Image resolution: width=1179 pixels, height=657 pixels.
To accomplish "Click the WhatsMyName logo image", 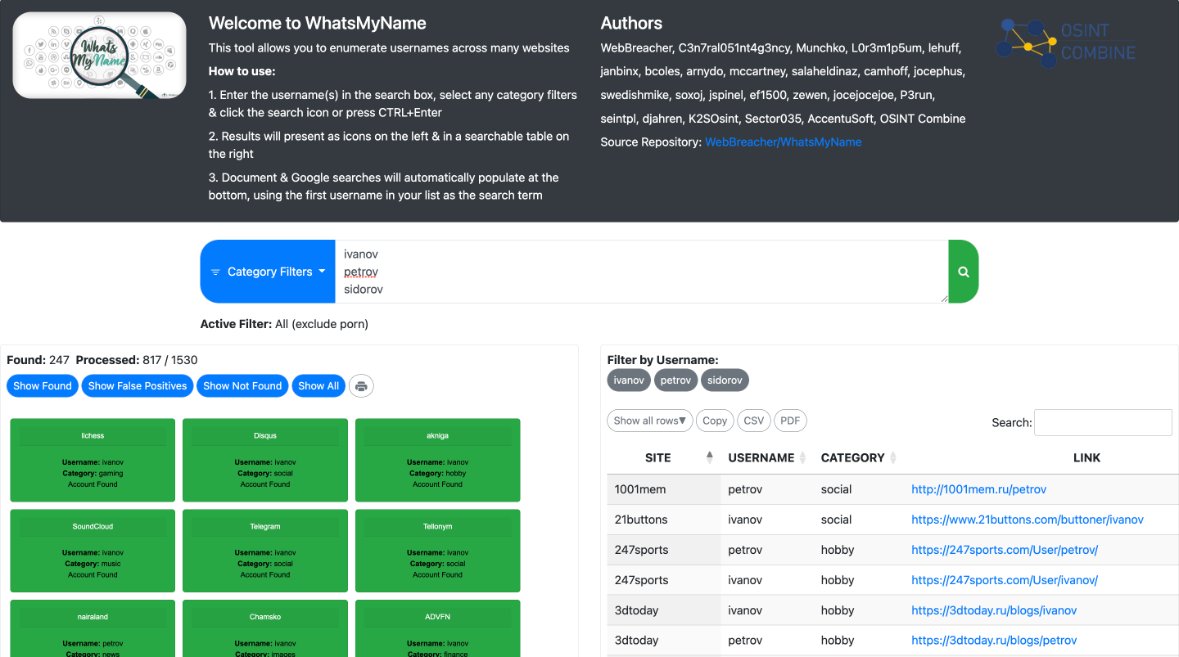I will (x=99, y=55).
